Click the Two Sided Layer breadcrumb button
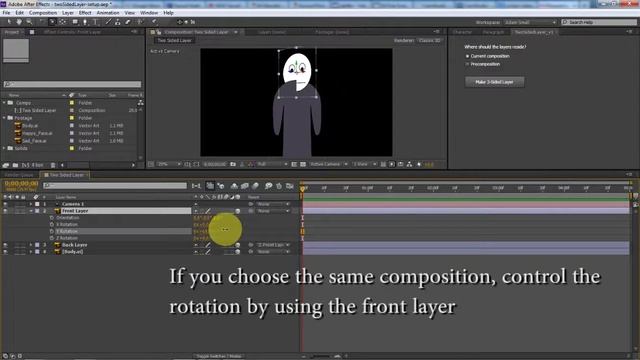Viewport: 640px width, 360px height. [x=174, y=40]
